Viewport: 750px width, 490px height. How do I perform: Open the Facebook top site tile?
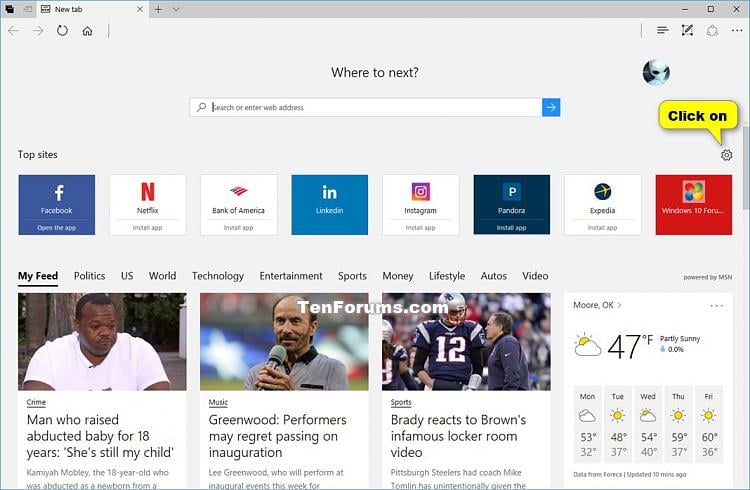tap(56, 205)
